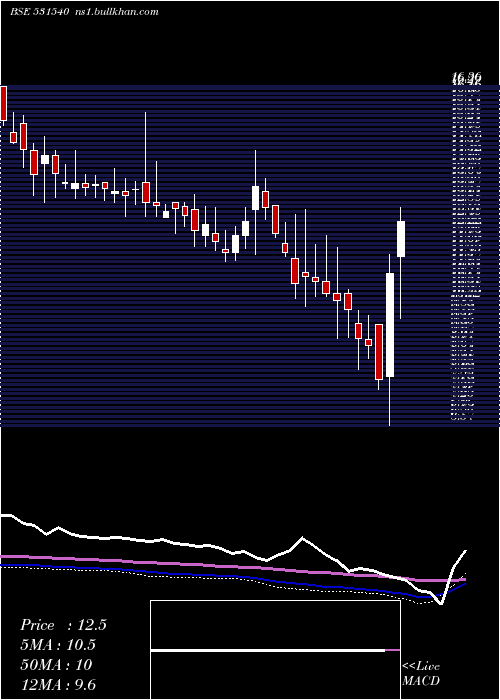
Task: Click the "5MA : 10.5" value
Action: click(x=58, y=645)
